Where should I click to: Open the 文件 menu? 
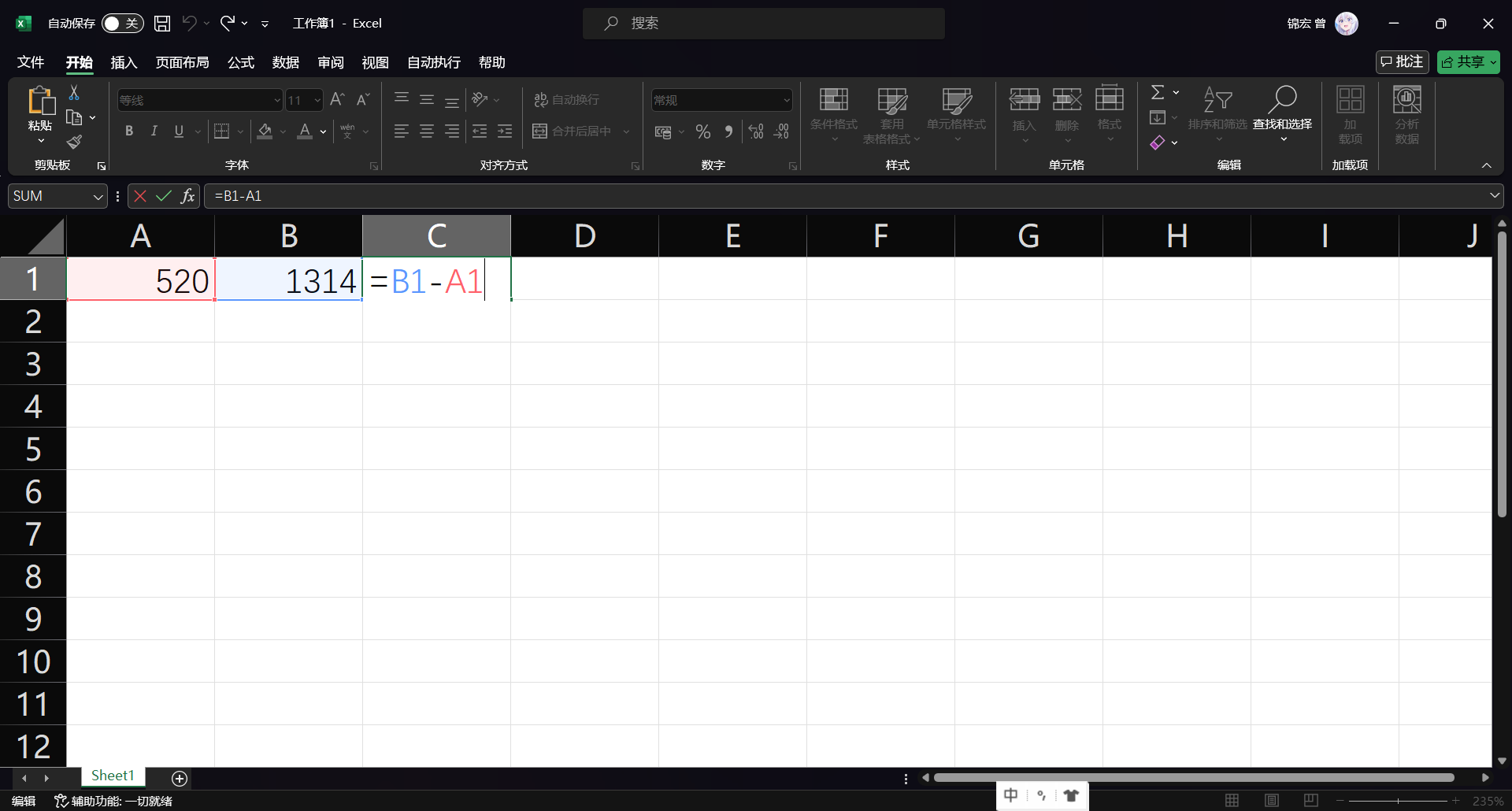point(31,62)
